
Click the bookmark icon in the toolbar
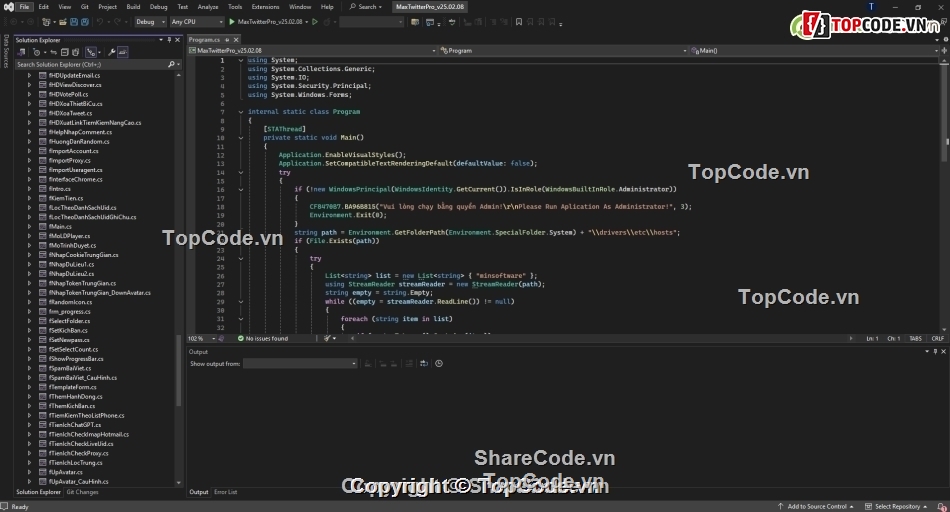[519, 22]
